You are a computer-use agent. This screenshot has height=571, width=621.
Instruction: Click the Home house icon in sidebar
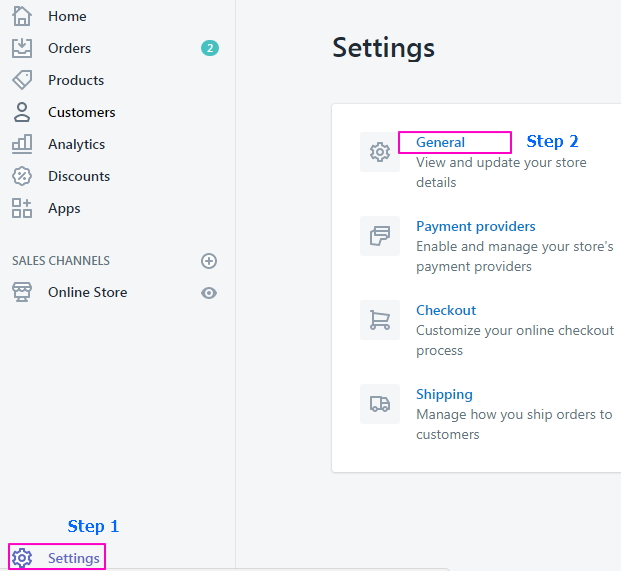[22, 16]
